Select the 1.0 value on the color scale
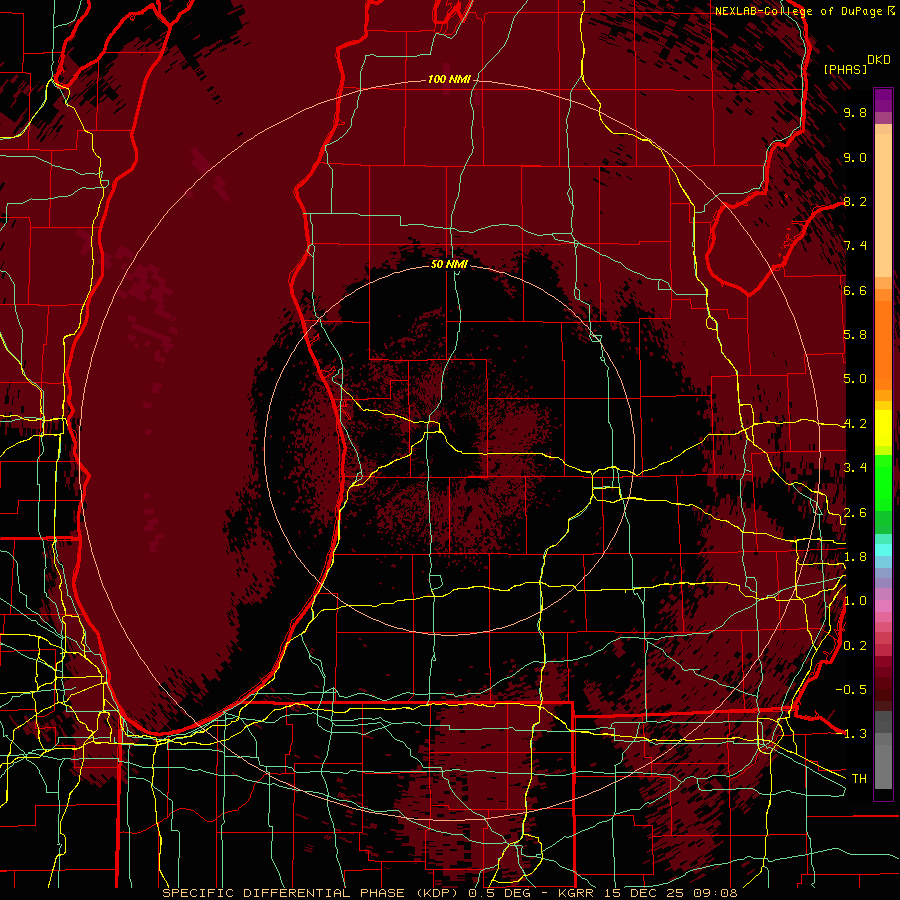The image size is (900, 900). coord(855,601)
